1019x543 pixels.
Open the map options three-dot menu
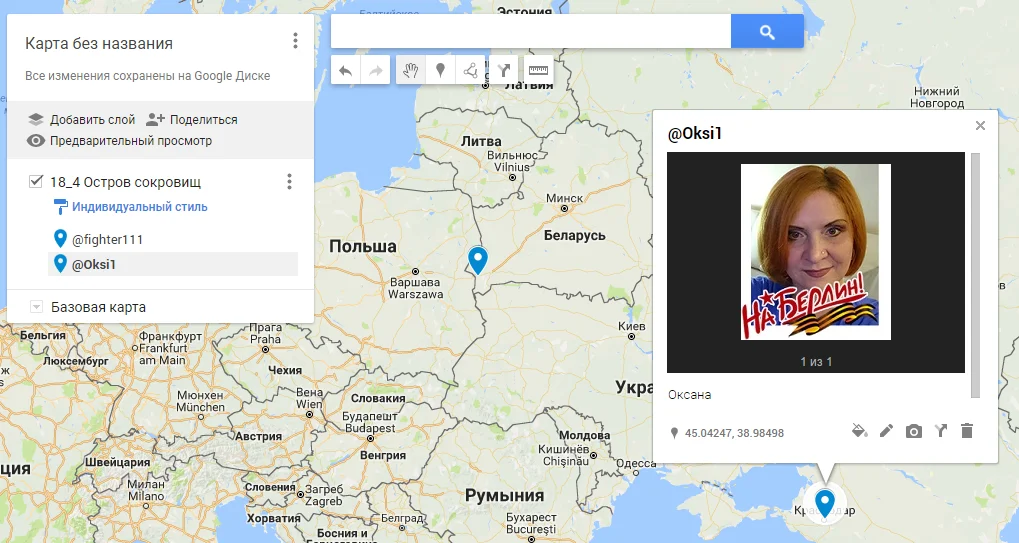click(x=295, y=41)
